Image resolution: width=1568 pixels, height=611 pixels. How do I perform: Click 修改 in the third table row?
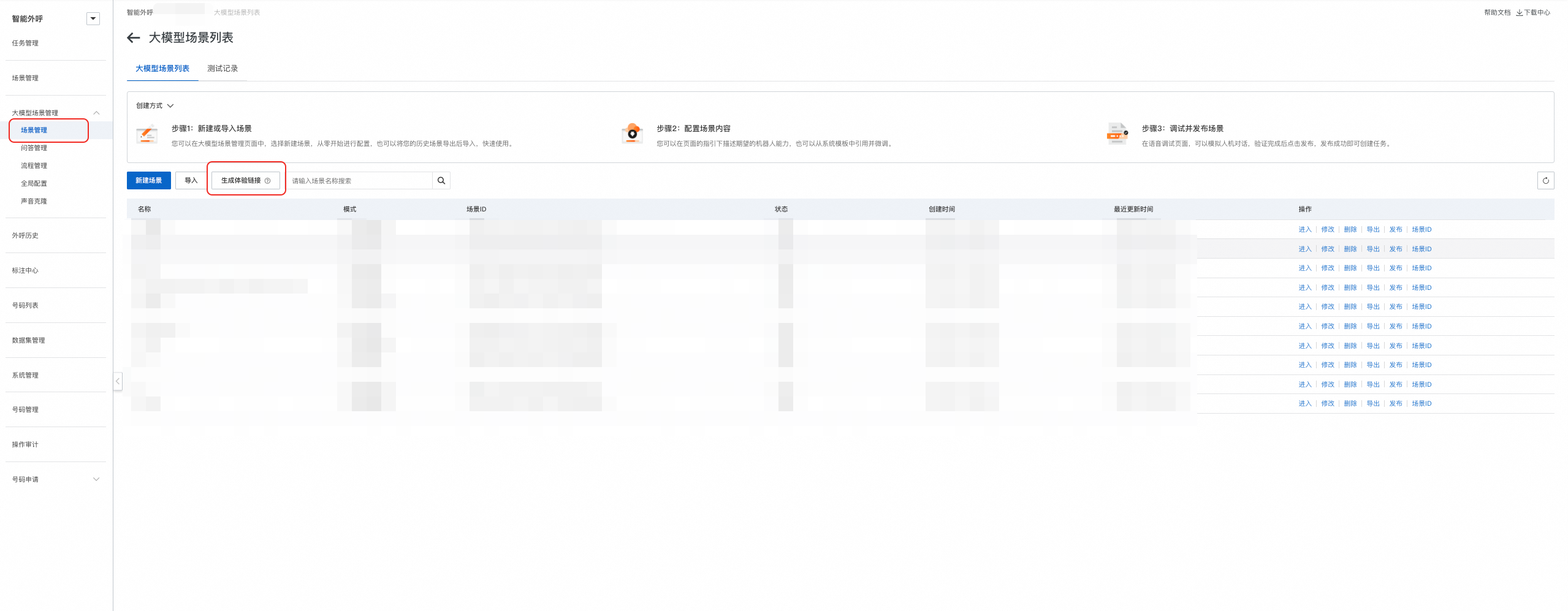(1328, 268)
